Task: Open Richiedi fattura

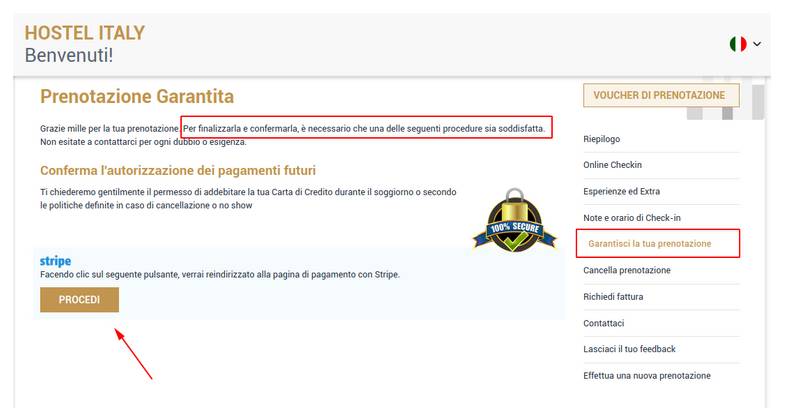Action: point(613,297)
